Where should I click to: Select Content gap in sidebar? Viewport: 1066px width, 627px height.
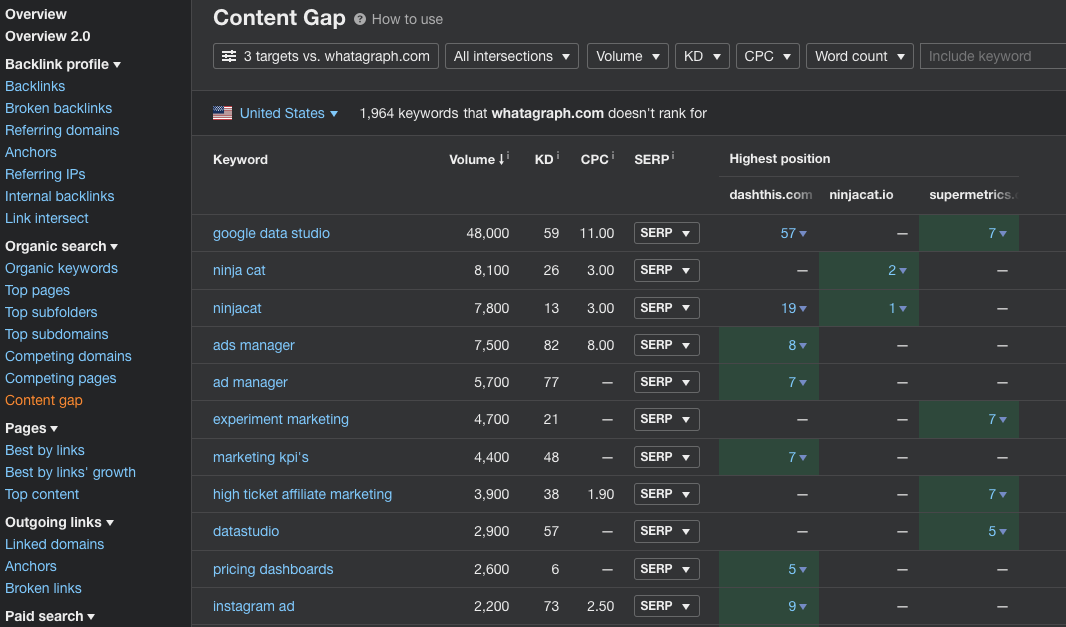click(44, 401)
